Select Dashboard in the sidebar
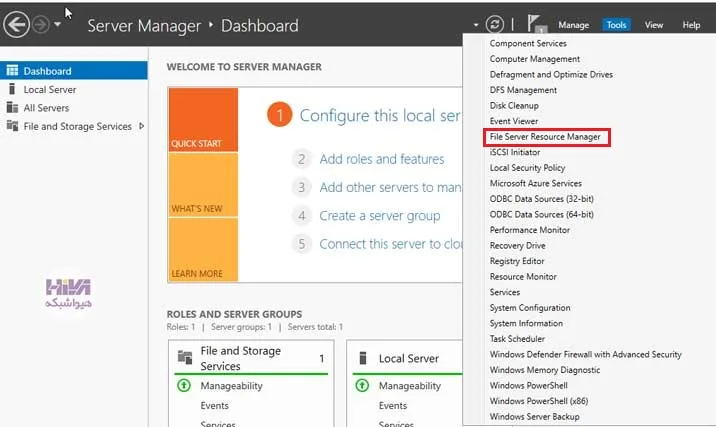 (x=74, y=71)
